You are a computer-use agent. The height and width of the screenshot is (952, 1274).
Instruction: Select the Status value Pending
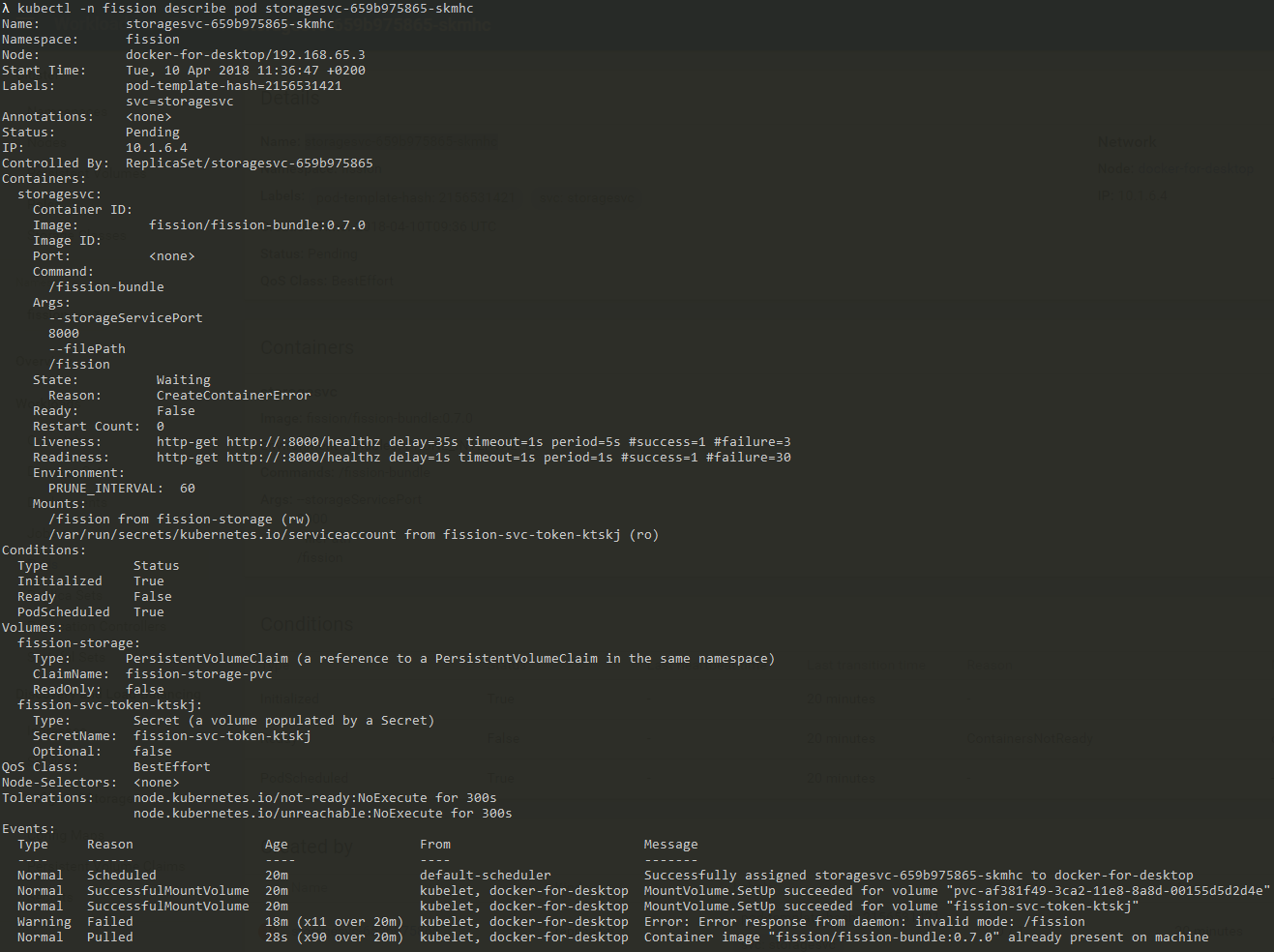coord(153,132)
